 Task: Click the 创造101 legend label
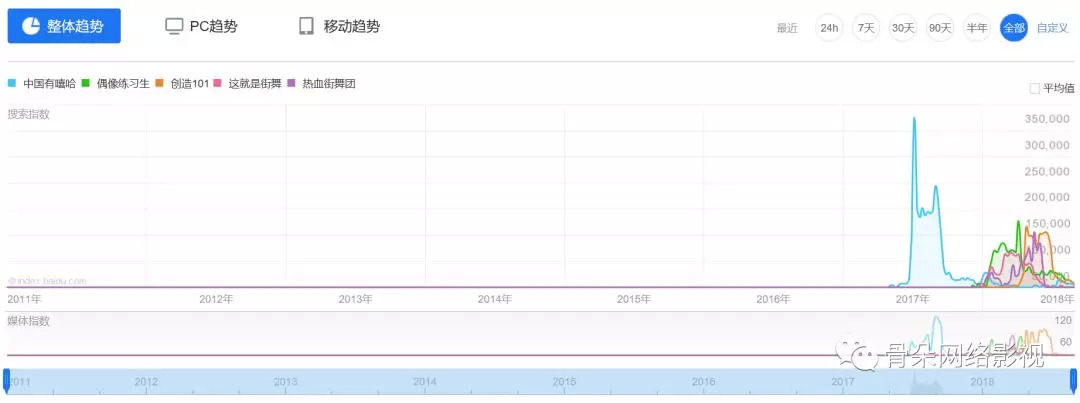[x=189, y=83]
